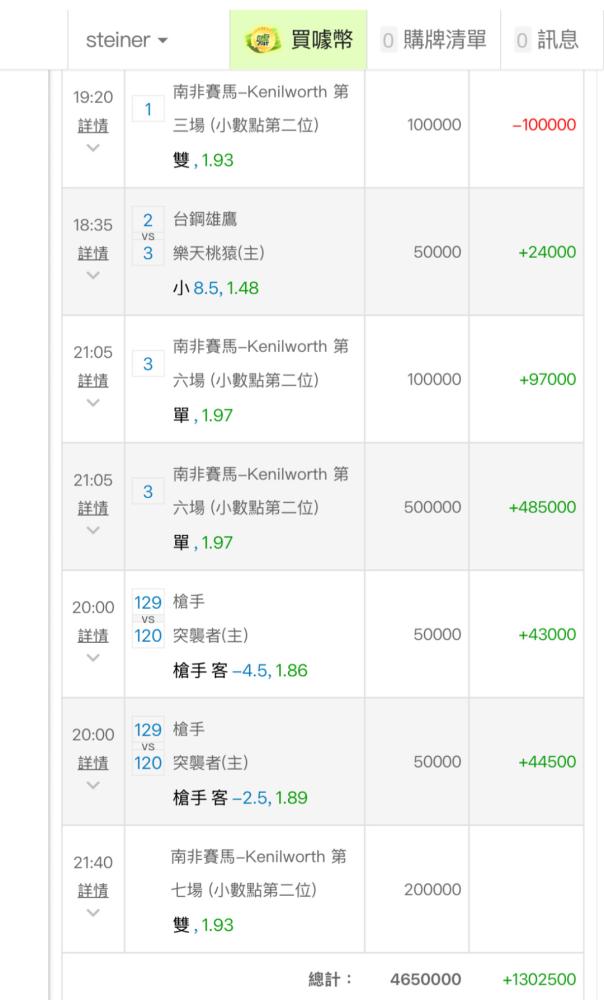Click 詳情 link for the 19:20 bet
Screen dimensions: 604x1000
coord(93,126)
